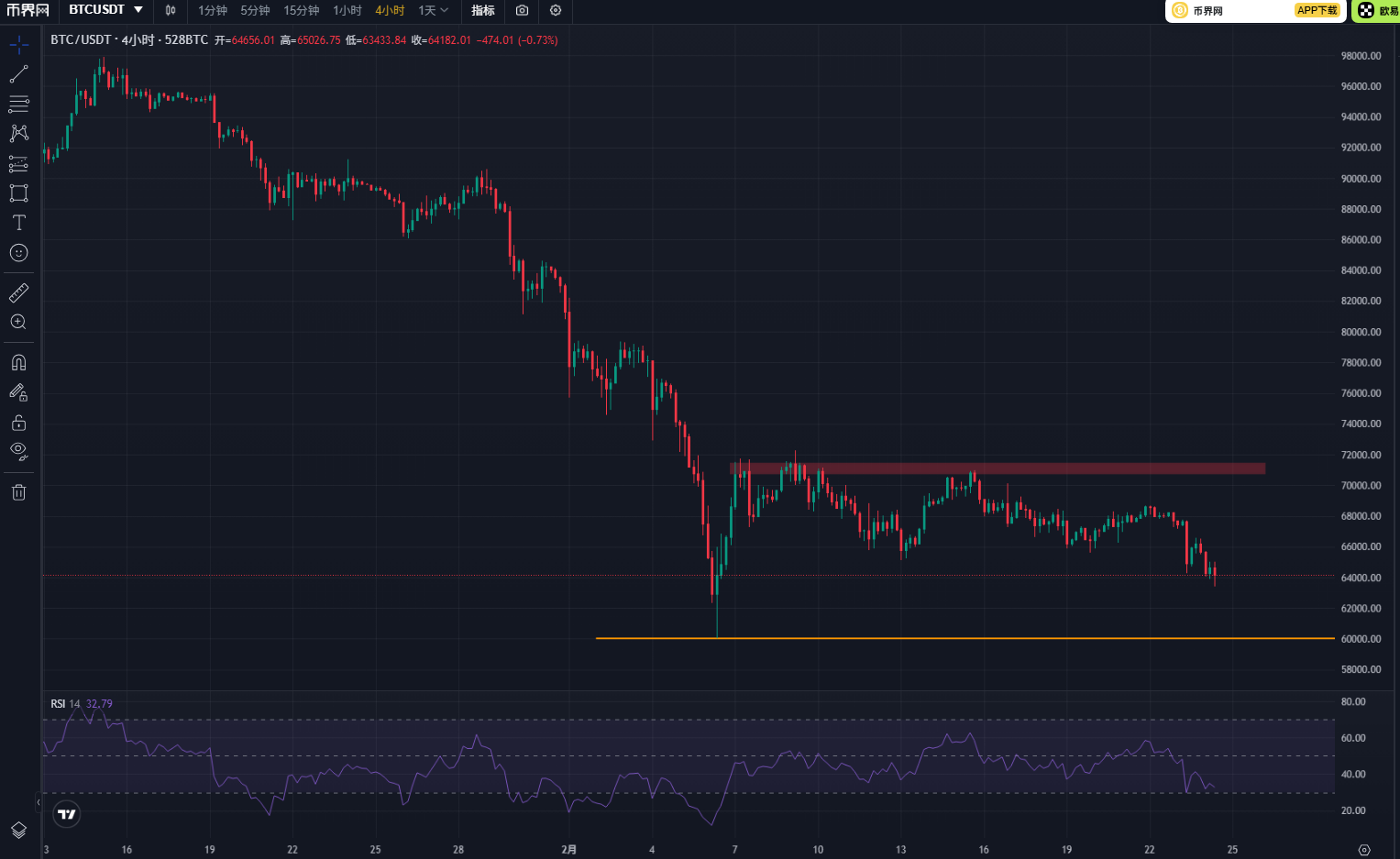Viewport: 1400px width, 859px height.
Task: Toggle lock all drawing tools
Action: tap(18, 423)
